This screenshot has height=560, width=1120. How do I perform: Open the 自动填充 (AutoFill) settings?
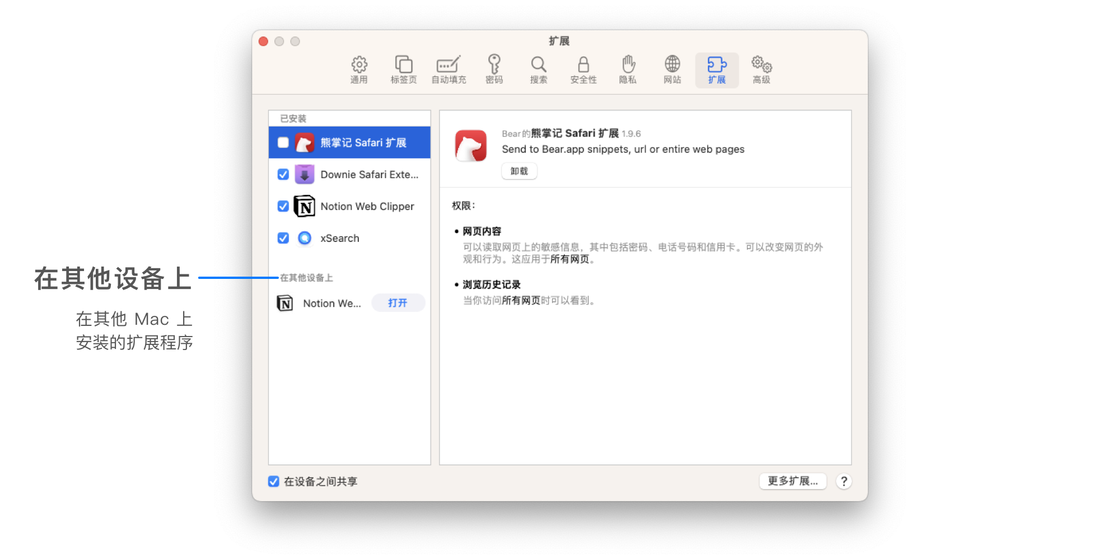(x=448, y=70)
